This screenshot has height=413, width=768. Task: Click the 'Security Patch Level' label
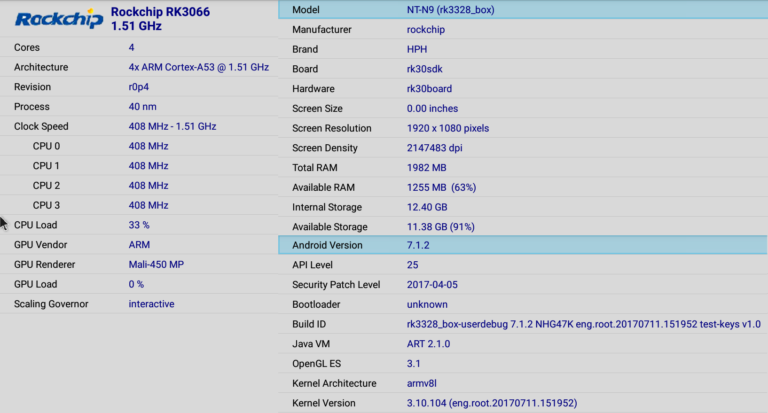pyautogui.click(x=336, y=285)
